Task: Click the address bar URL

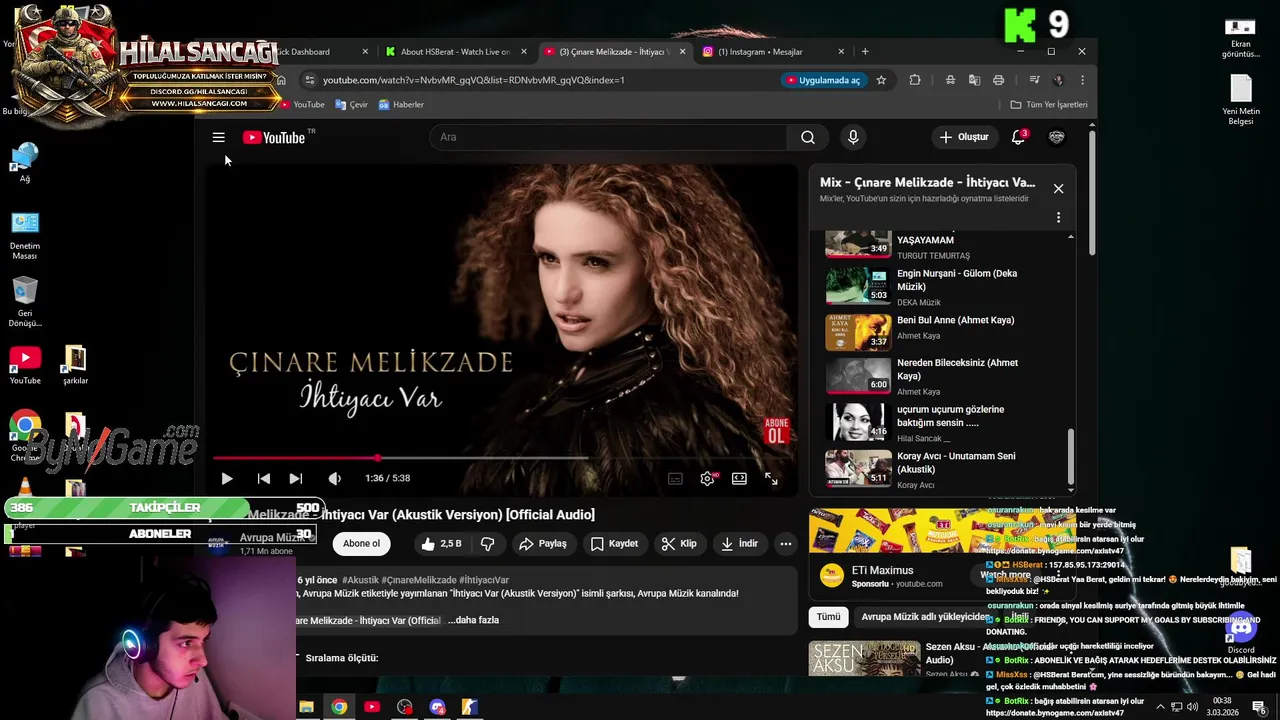Action: 473,80
